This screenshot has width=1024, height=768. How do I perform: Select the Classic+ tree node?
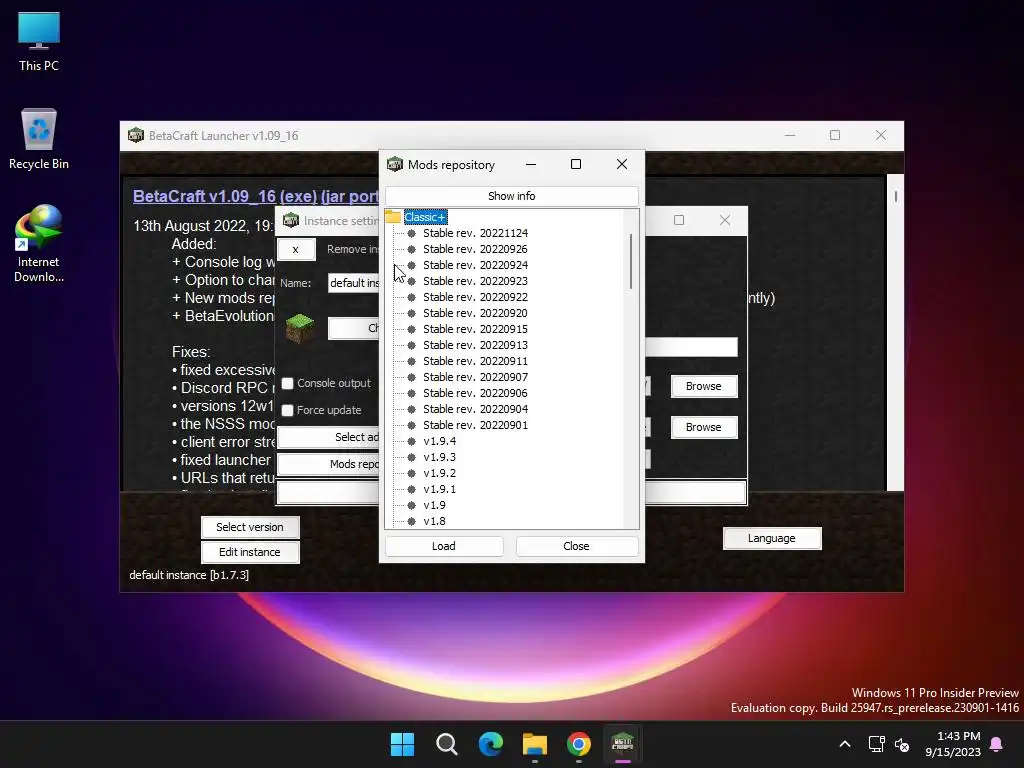click(x=425, y=217)
